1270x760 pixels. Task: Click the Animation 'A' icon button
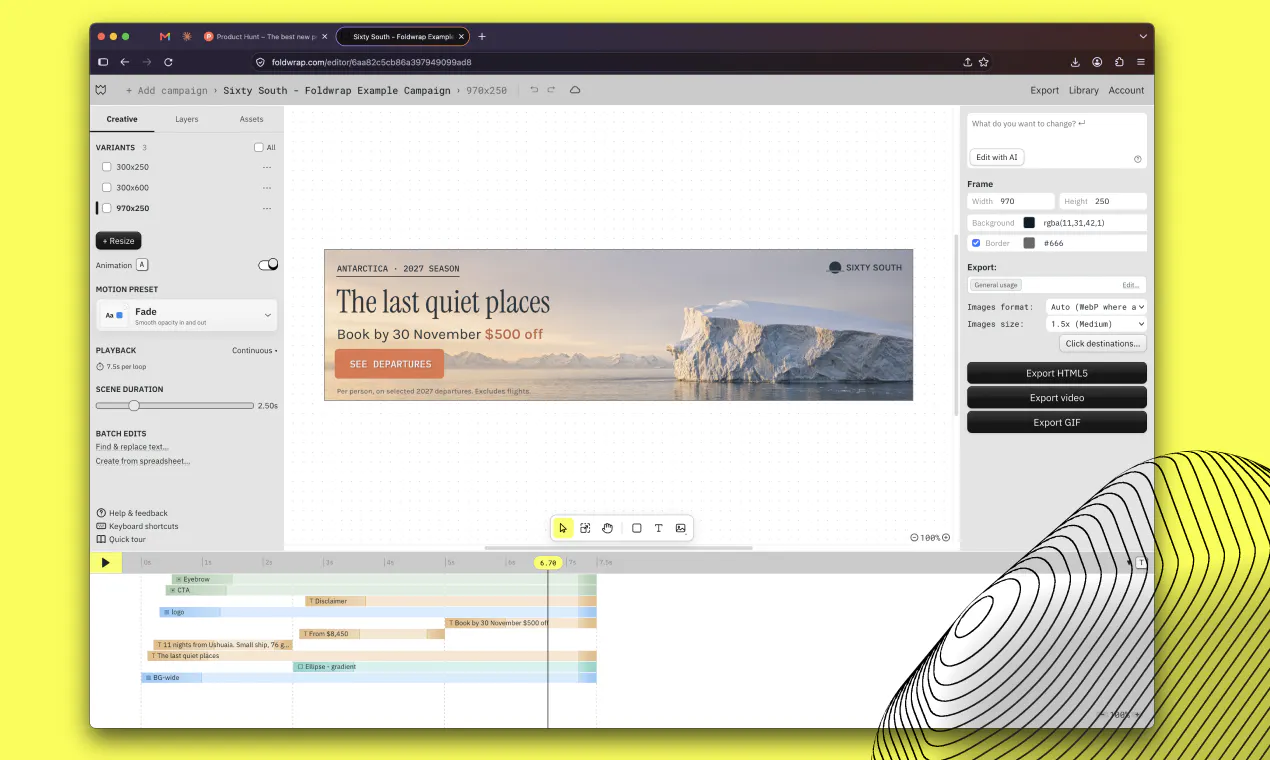pyautogui.click(x=142, y=265)
